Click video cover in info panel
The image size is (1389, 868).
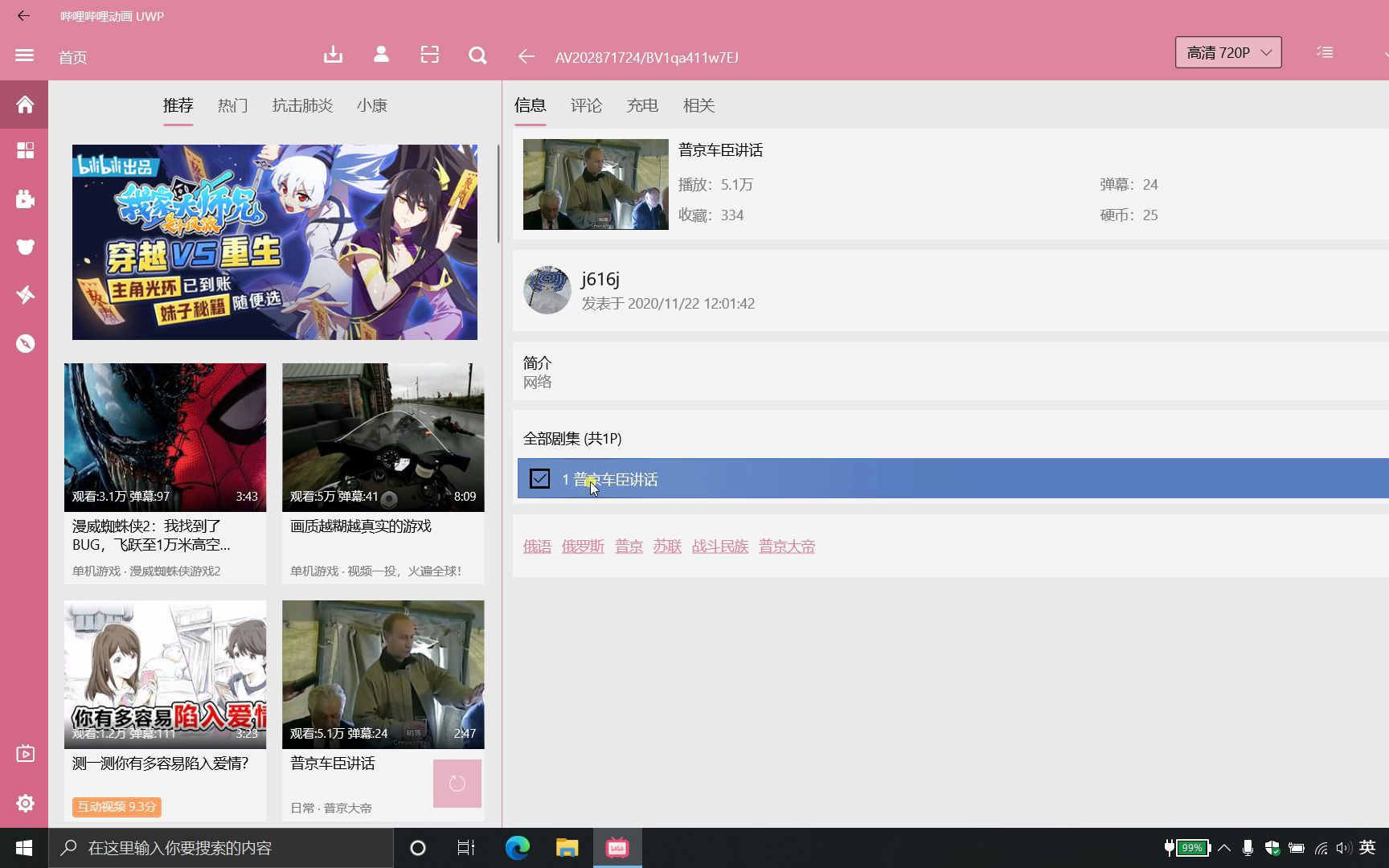(x=596, y=184)
